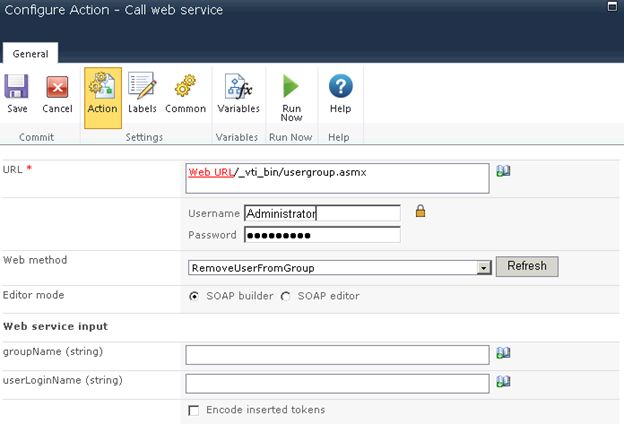The image size is (624, 424).
Task: Click the Web method label
Action: click(35, 260)
